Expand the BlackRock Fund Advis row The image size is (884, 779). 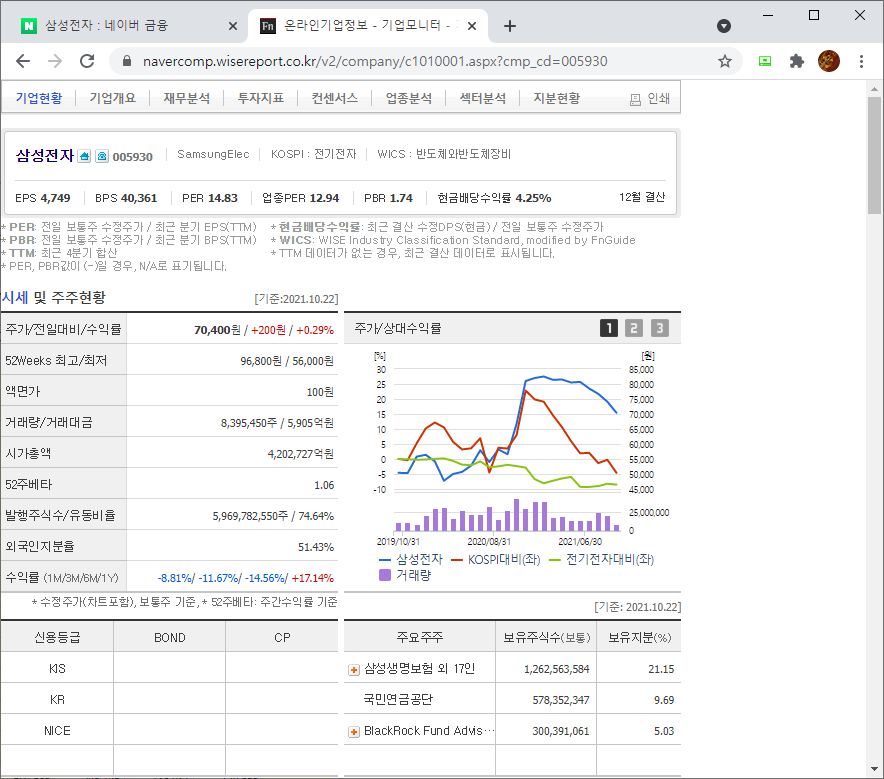[353, 732]
